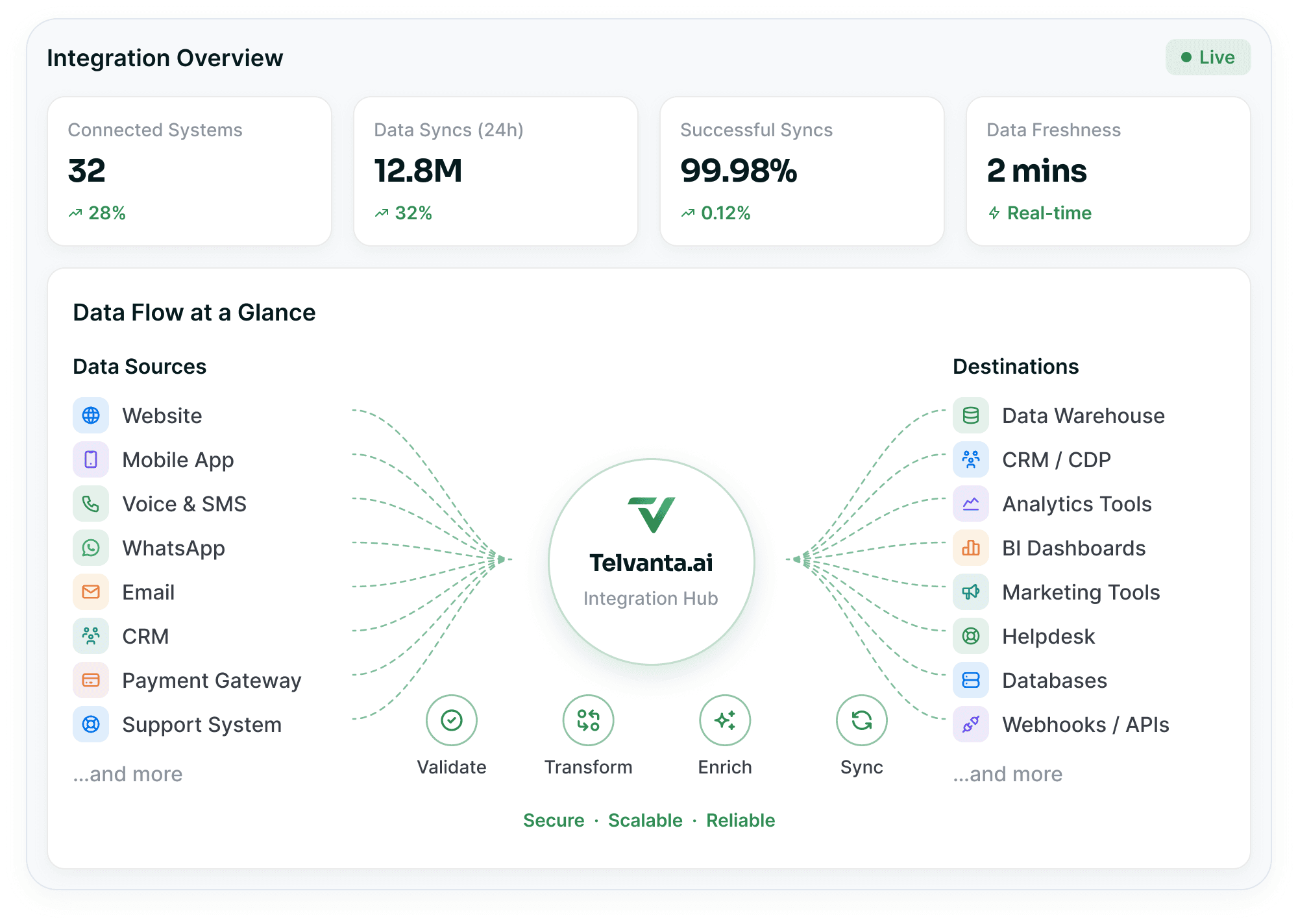Viewport: 1298px width, 924px height.
Task: Select the Helpdesk lifebuoy icon
Action: point(971,636)
